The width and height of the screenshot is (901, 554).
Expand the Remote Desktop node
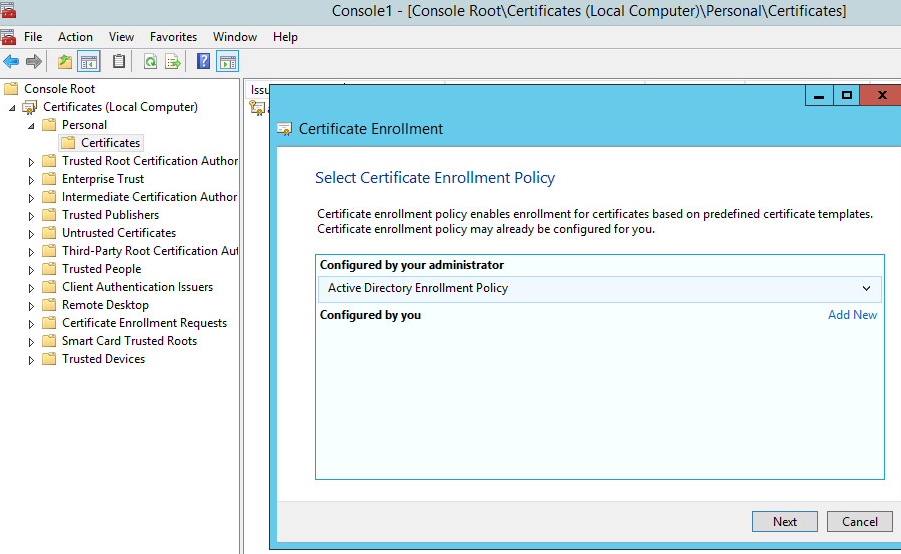(x=31, y=306)
